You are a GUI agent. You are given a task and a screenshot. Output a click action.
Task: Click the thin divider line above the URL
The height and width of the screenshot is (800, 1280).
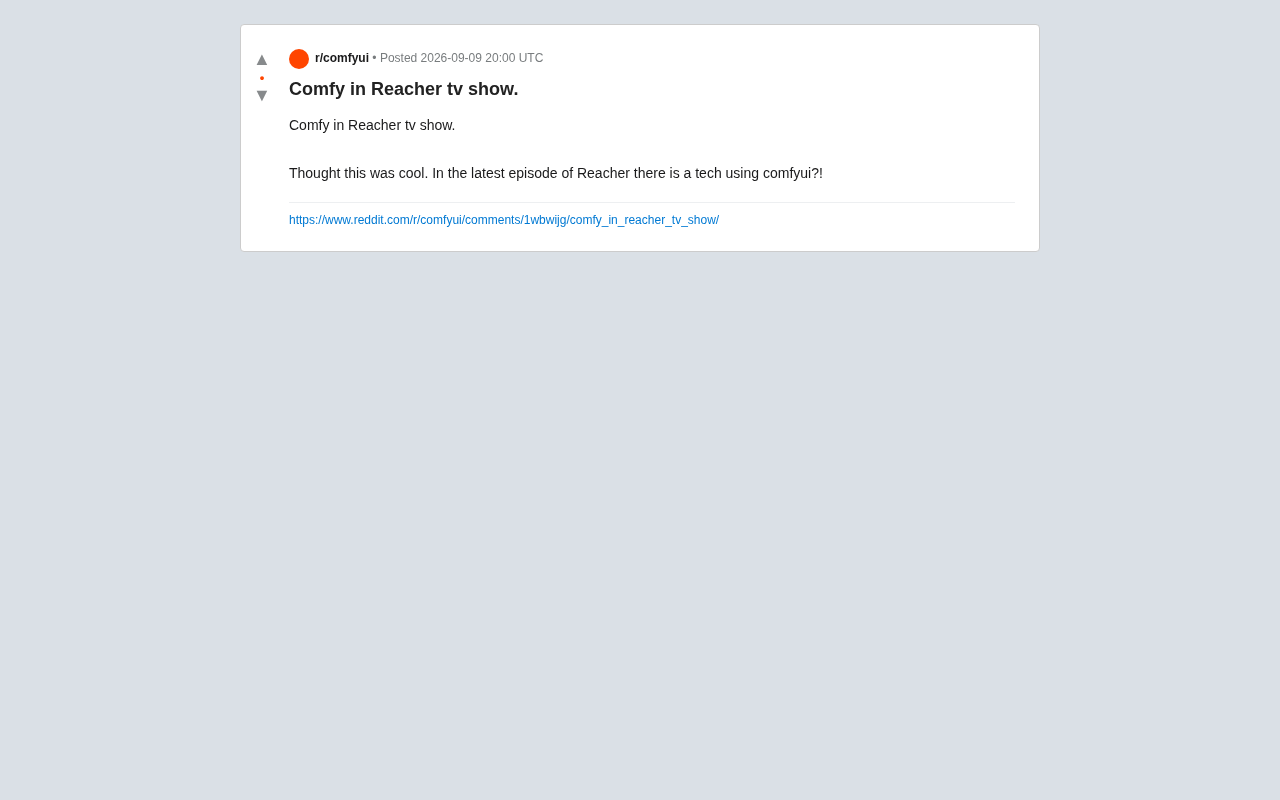click(652, 203)
